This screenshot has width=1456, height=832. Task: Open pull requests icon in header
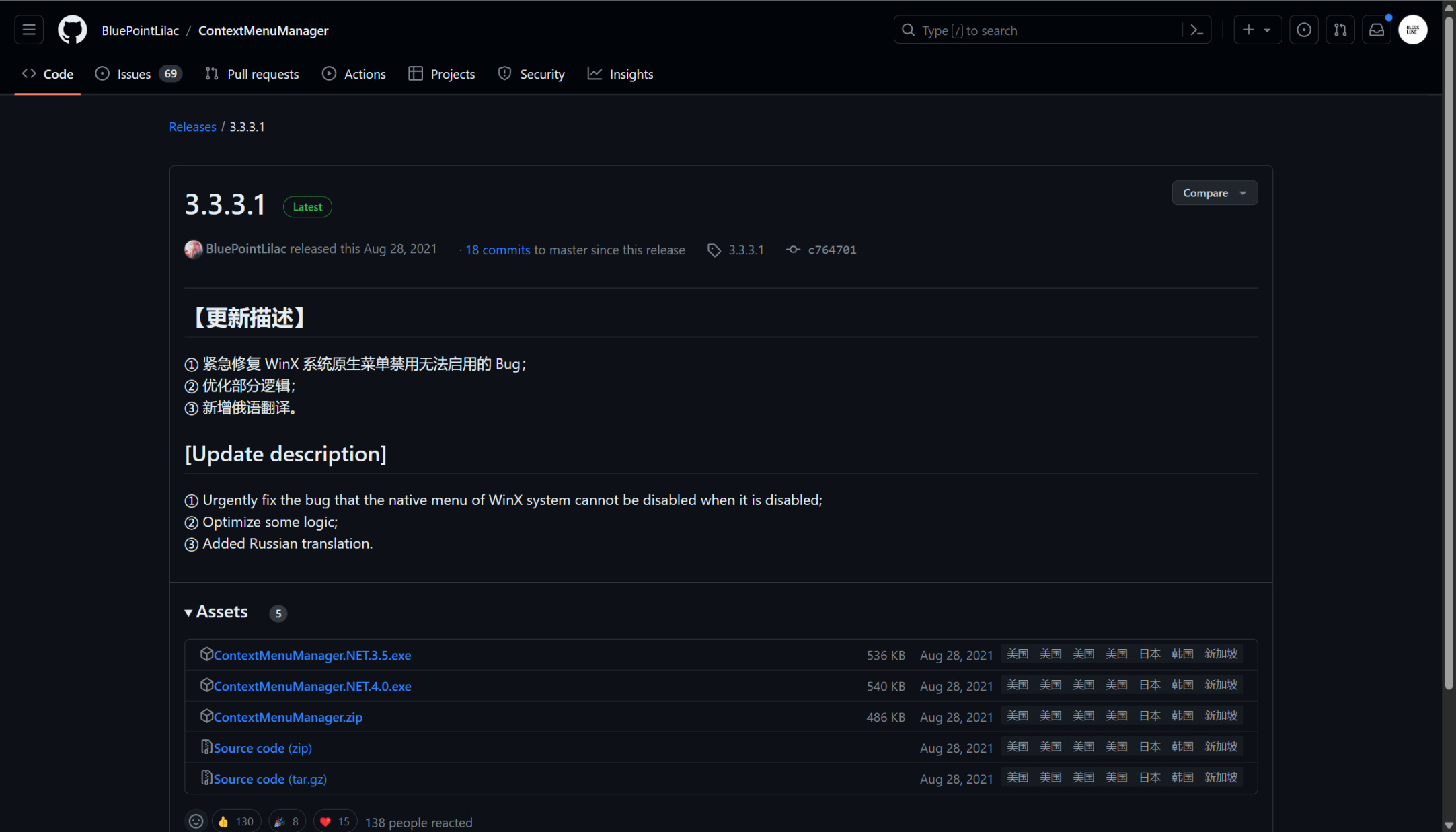tap(1340, 30)
